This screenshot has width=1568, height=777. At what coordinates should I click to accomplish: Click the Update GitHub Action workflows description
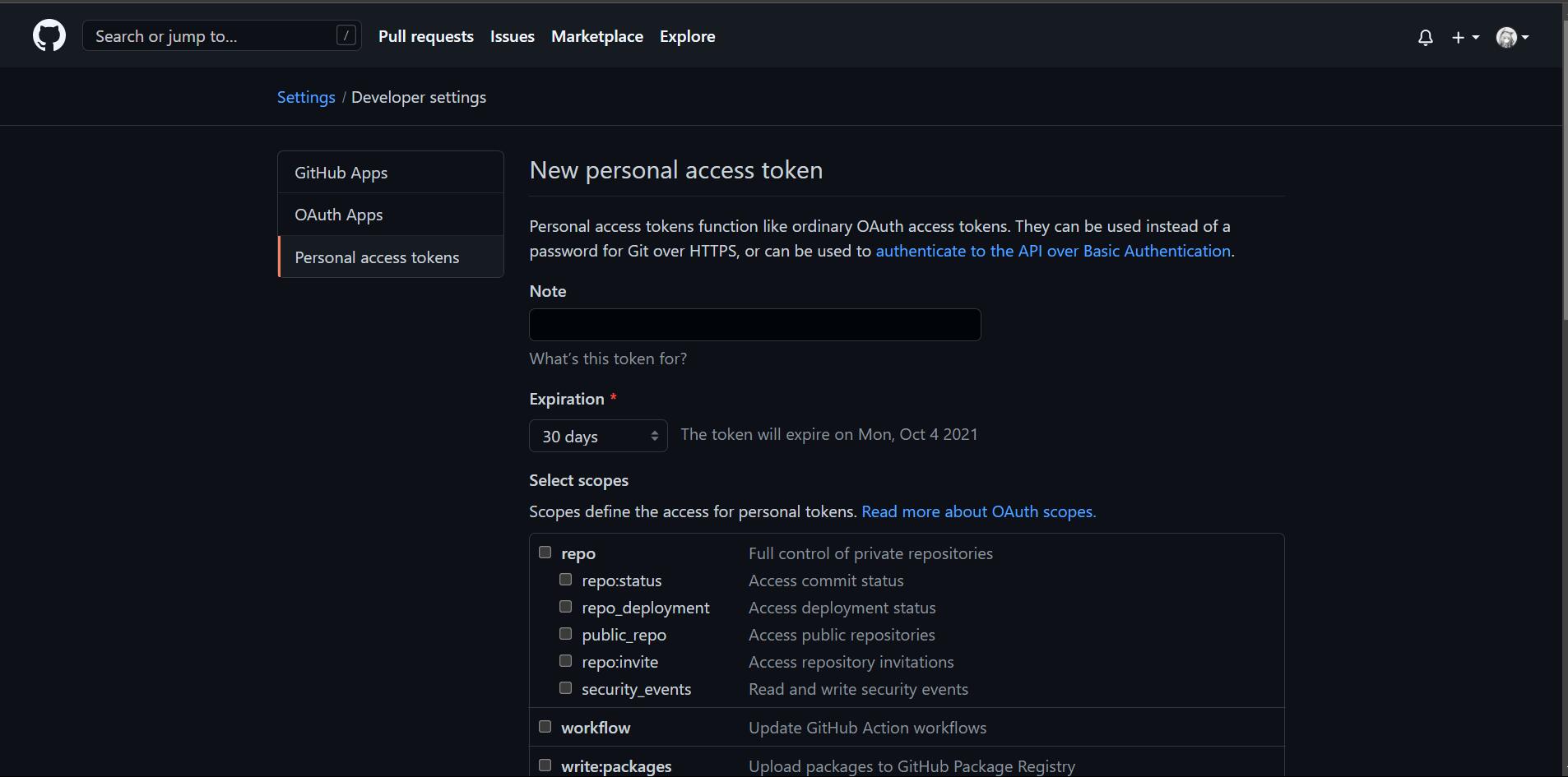(867, 728)
